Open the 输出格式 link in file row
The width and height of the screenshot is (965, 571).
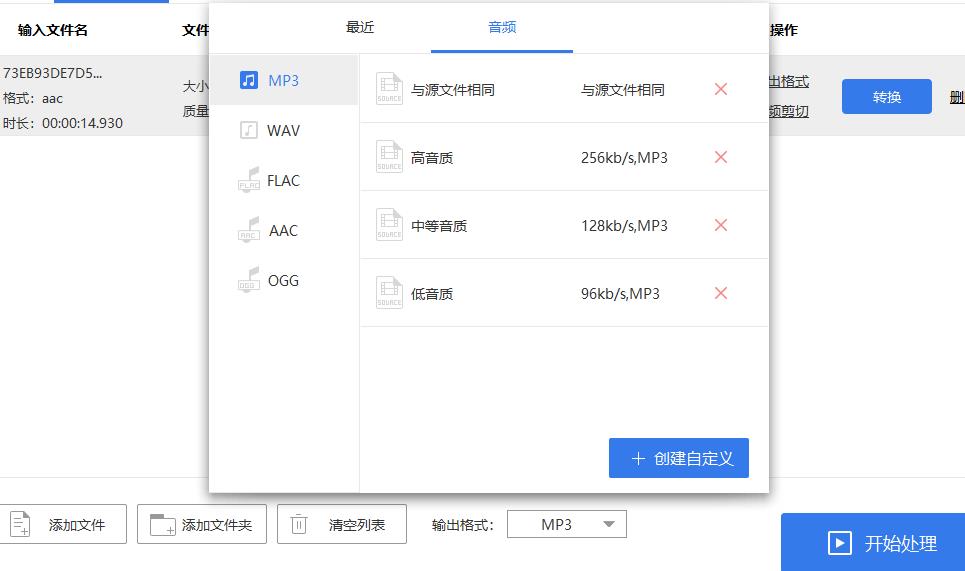(789, 81)
